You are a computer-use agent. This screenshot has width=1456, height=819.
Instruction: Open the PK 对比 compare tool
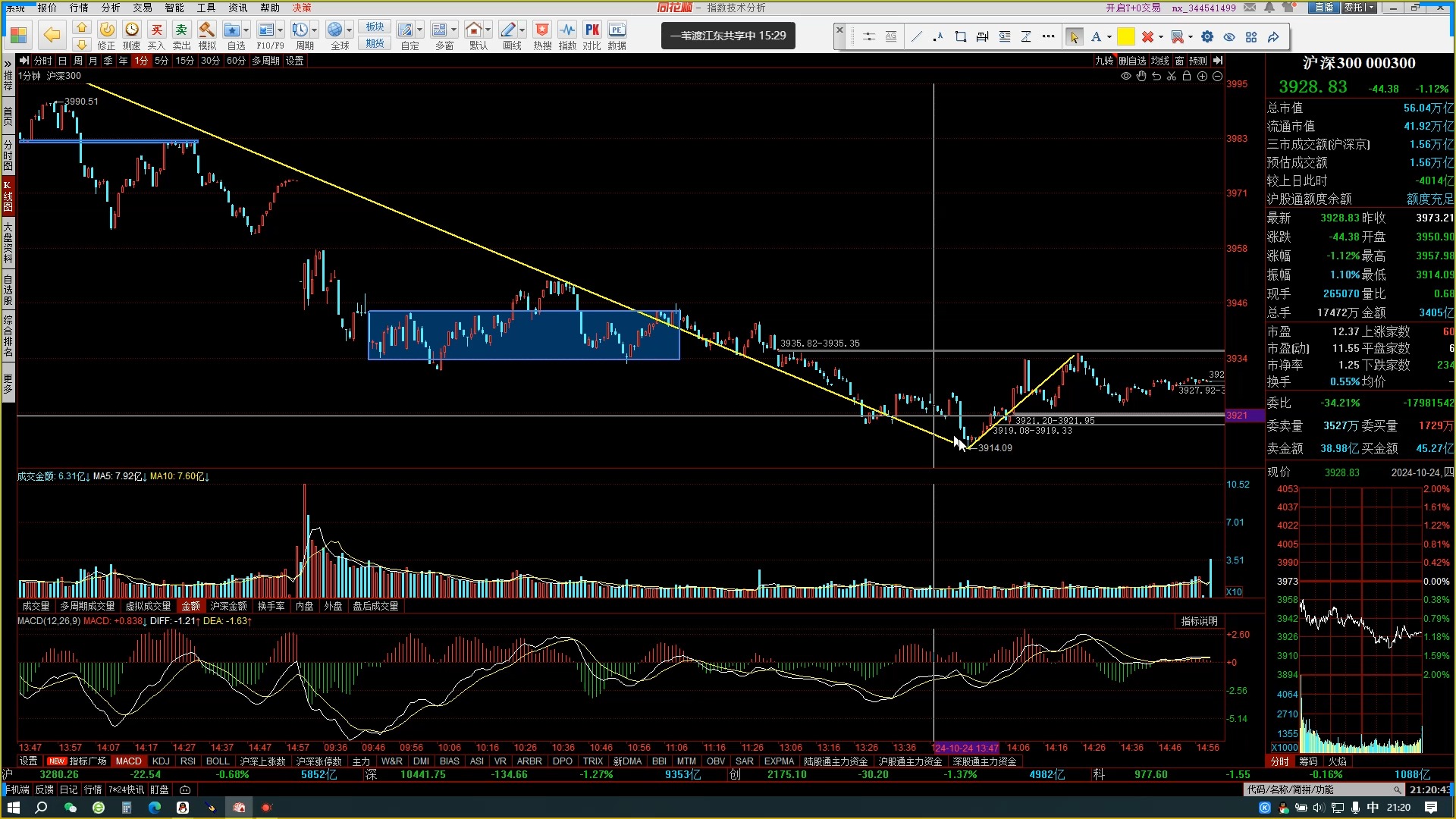pyautogui.click(x=591, y=35)
